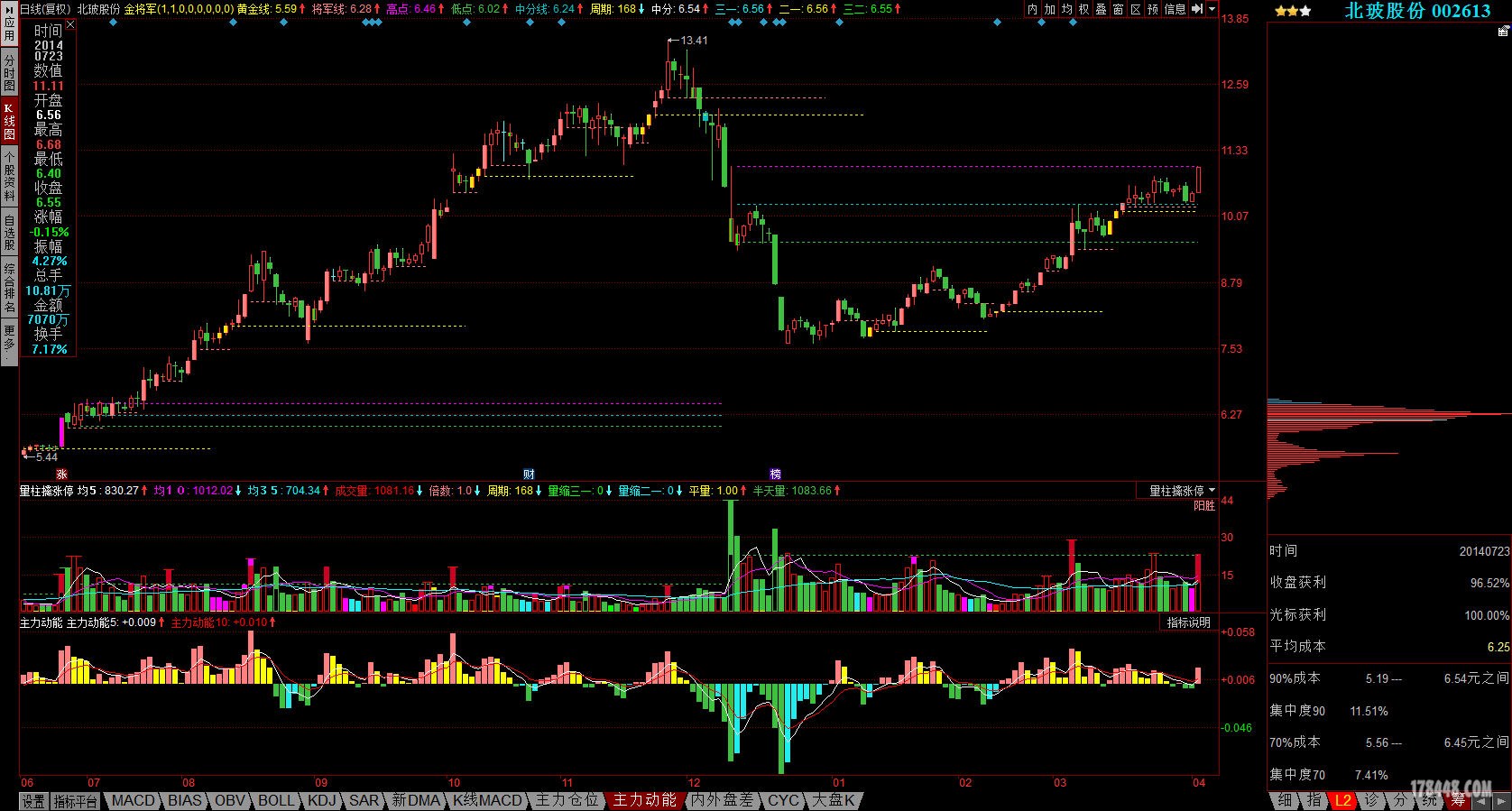Select the 筹 tab in right panel

(x=1458, y=800)
